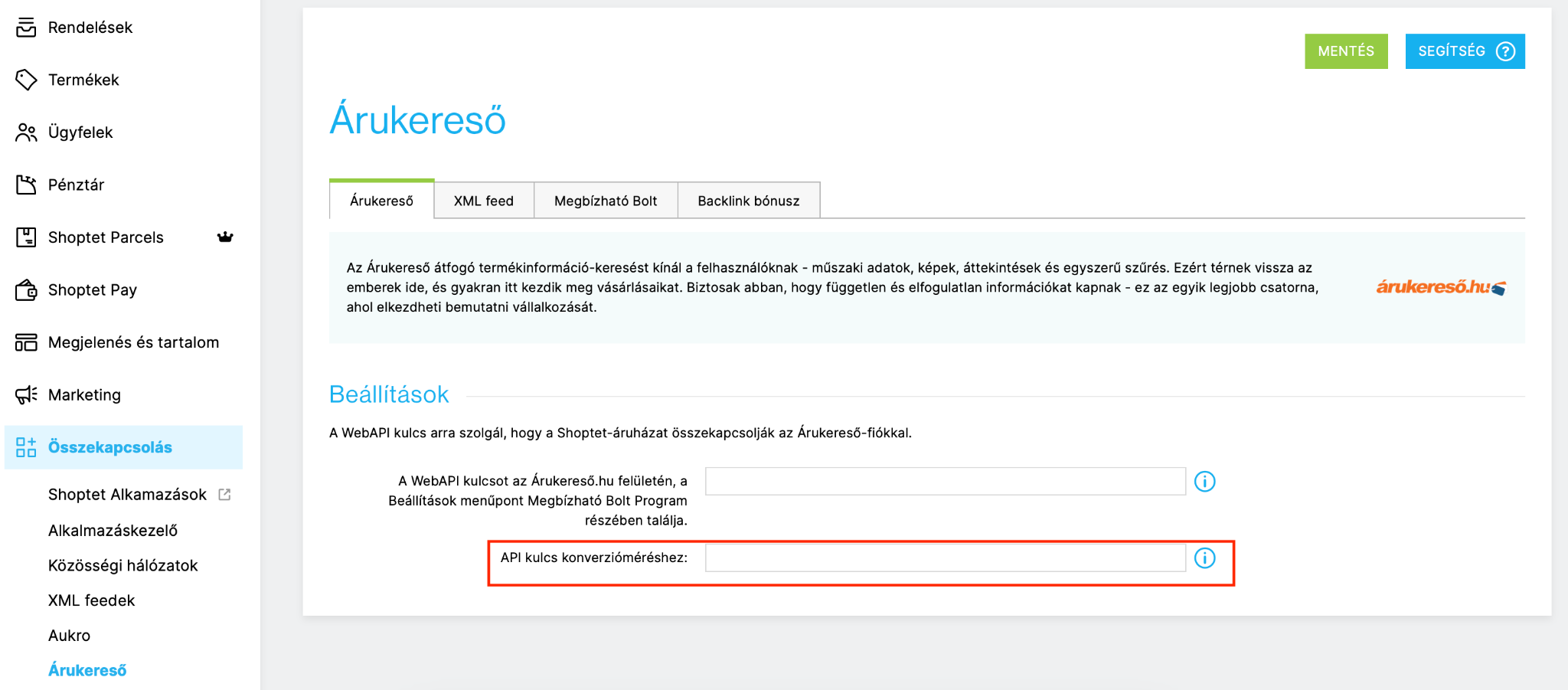Click the green Mentés button
1568x690 pixels.
[1346, 51]
